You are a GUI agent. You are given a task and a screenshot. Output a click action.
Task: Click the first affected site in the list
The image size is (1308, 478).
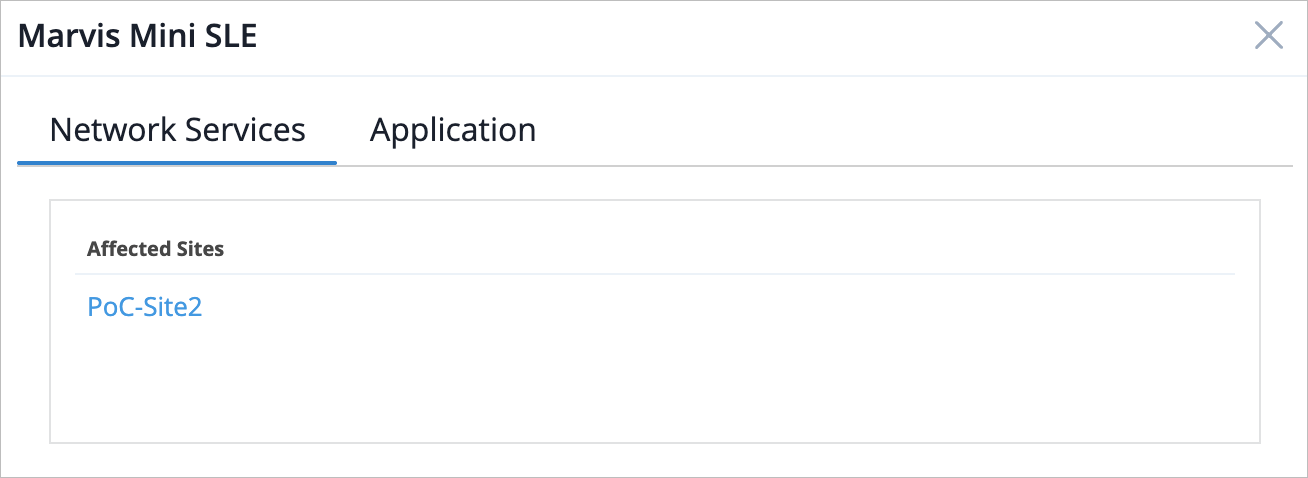click(x=145, y=306)
